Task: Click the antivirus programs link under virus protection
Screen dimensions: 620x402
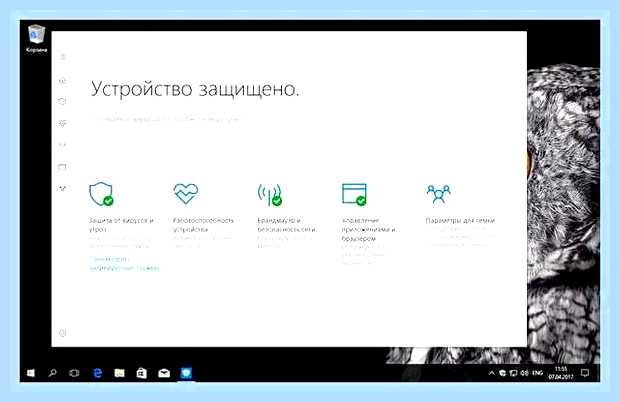Action: [124, 264]
